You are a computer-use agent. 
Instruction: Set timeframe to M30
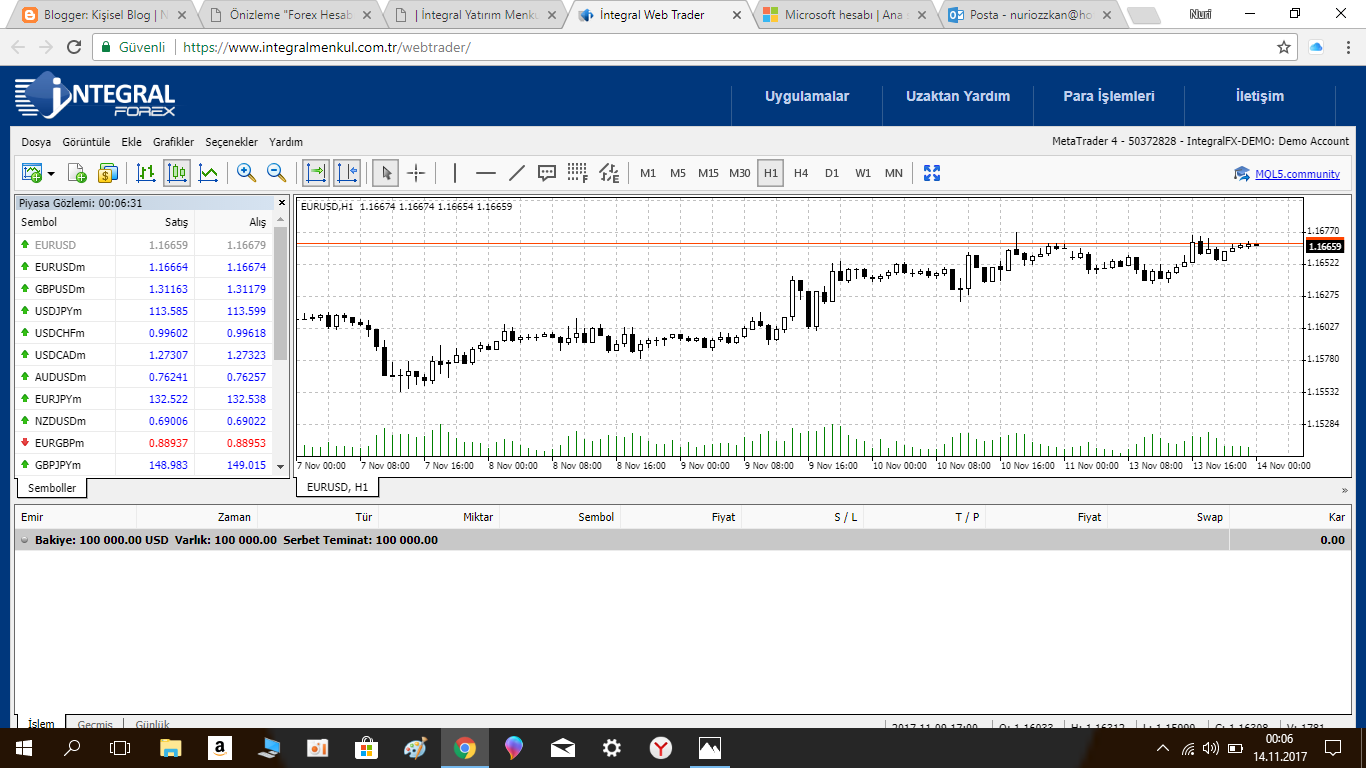[740, 173]
